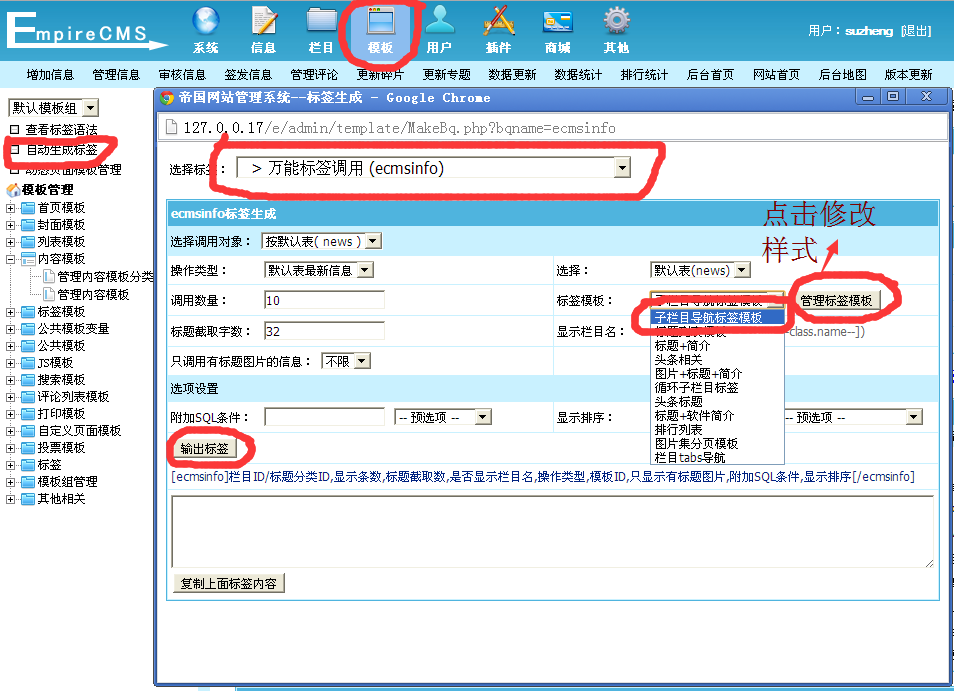Open the 后台地图 link
Image resolution: width=954 pixels, height=691 pixels.
843,75
